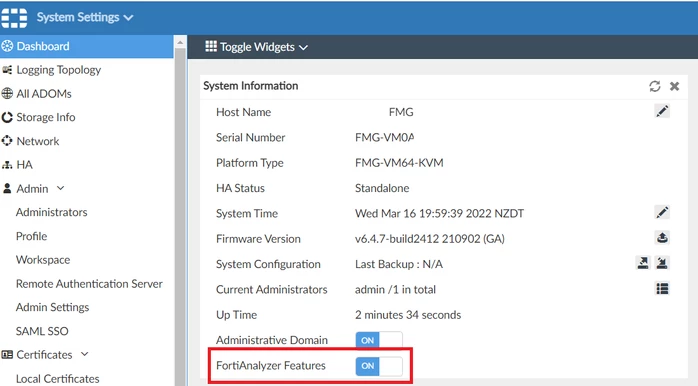
Task: Select Dashboard in the sidebar
Action: [x=86, y=46]
